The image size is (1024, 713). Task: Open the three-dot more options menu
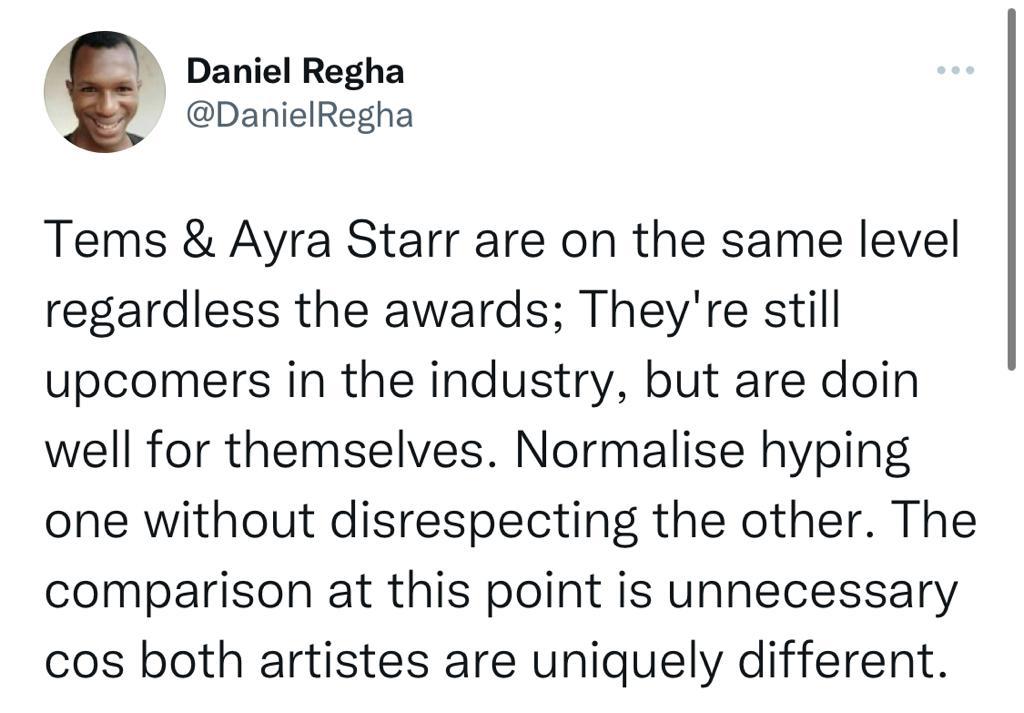954,71
